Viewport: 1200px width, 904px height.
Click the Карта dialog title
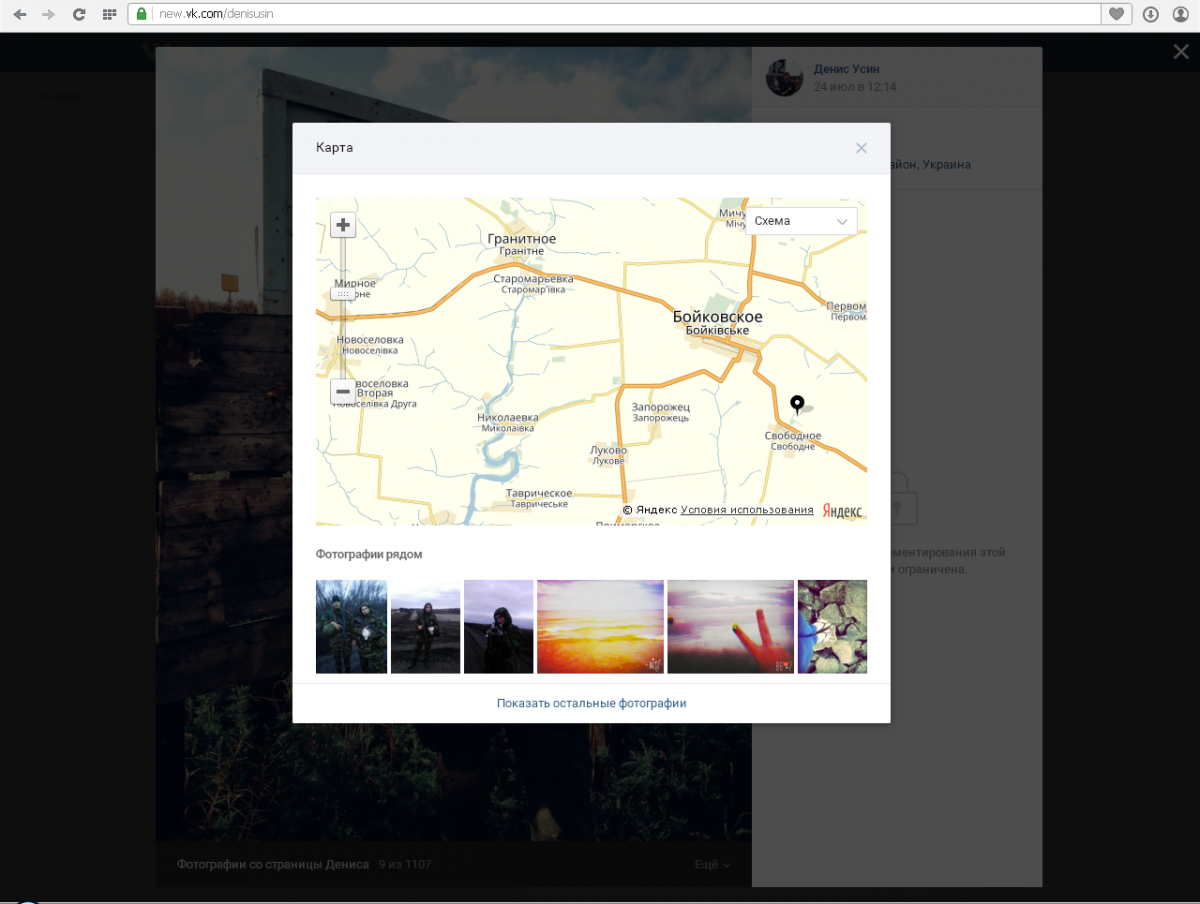[x=334, y=148]
